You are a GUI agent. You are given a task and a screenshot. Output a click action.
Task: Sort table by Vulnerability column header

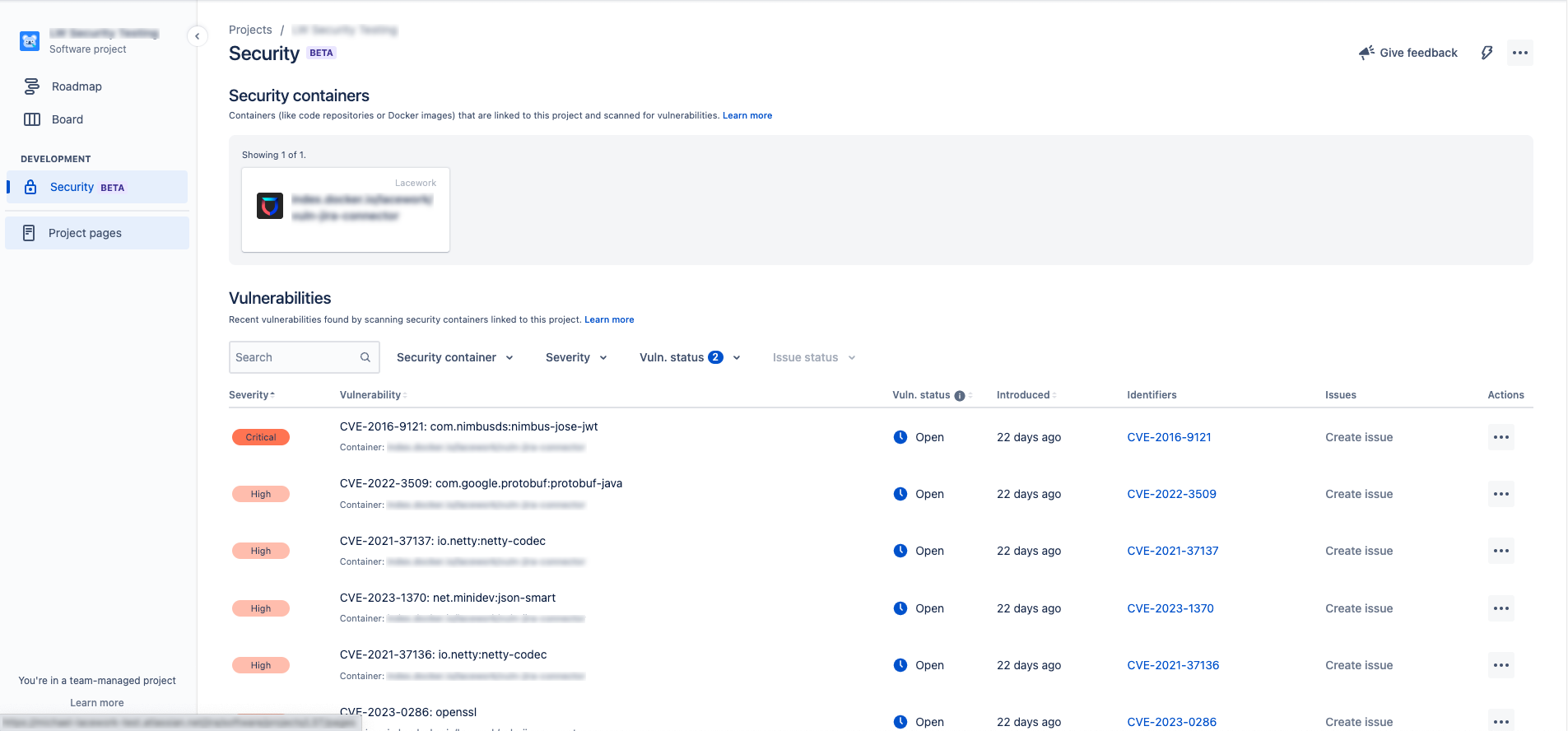[373, 395]
